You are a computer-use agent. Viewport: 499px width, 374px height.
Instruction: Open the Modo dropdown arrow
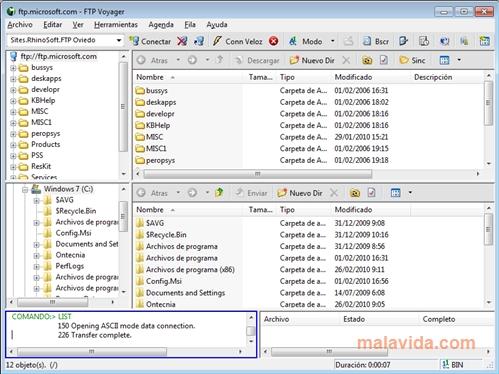pos(332,41)
